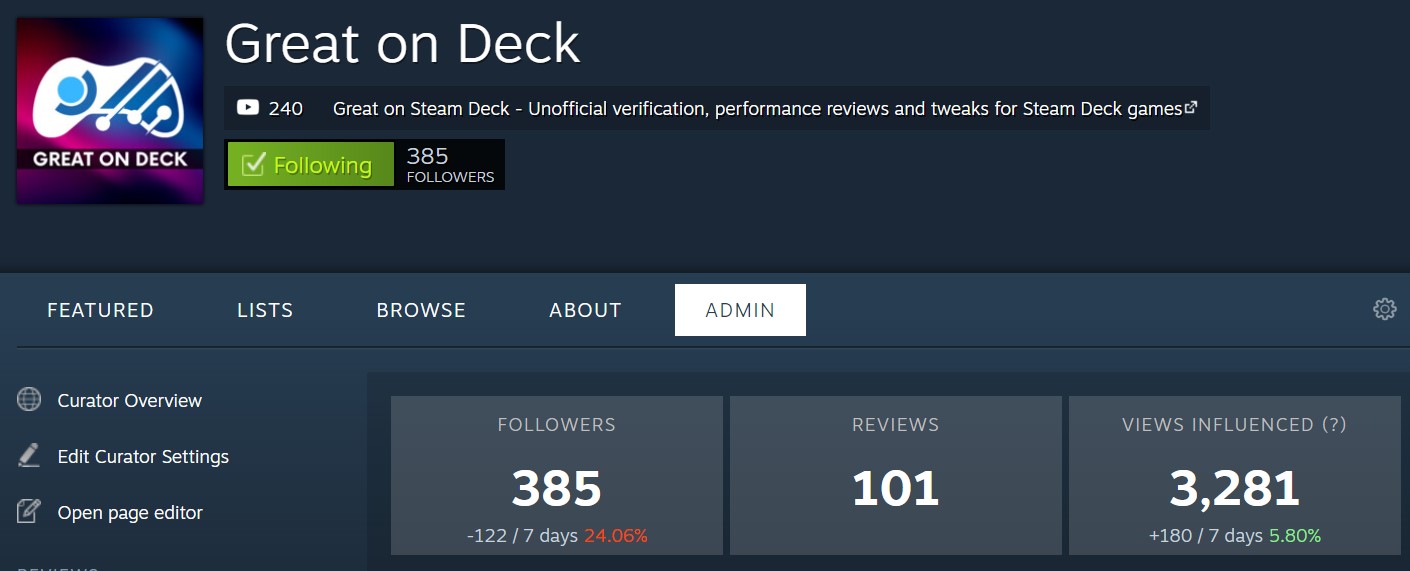The width and height of the screenshot is (1410, 571).
Task: Switch to the LISTS tab
Action: [x=265, y=310]
